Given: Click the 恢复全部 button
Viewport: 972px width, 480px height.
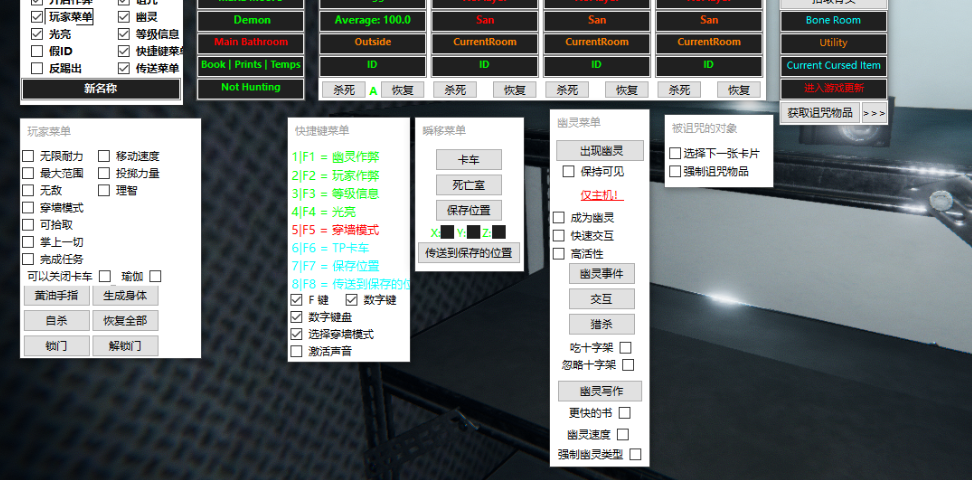Looking at the screenshot, I should (x=125, y=321).
